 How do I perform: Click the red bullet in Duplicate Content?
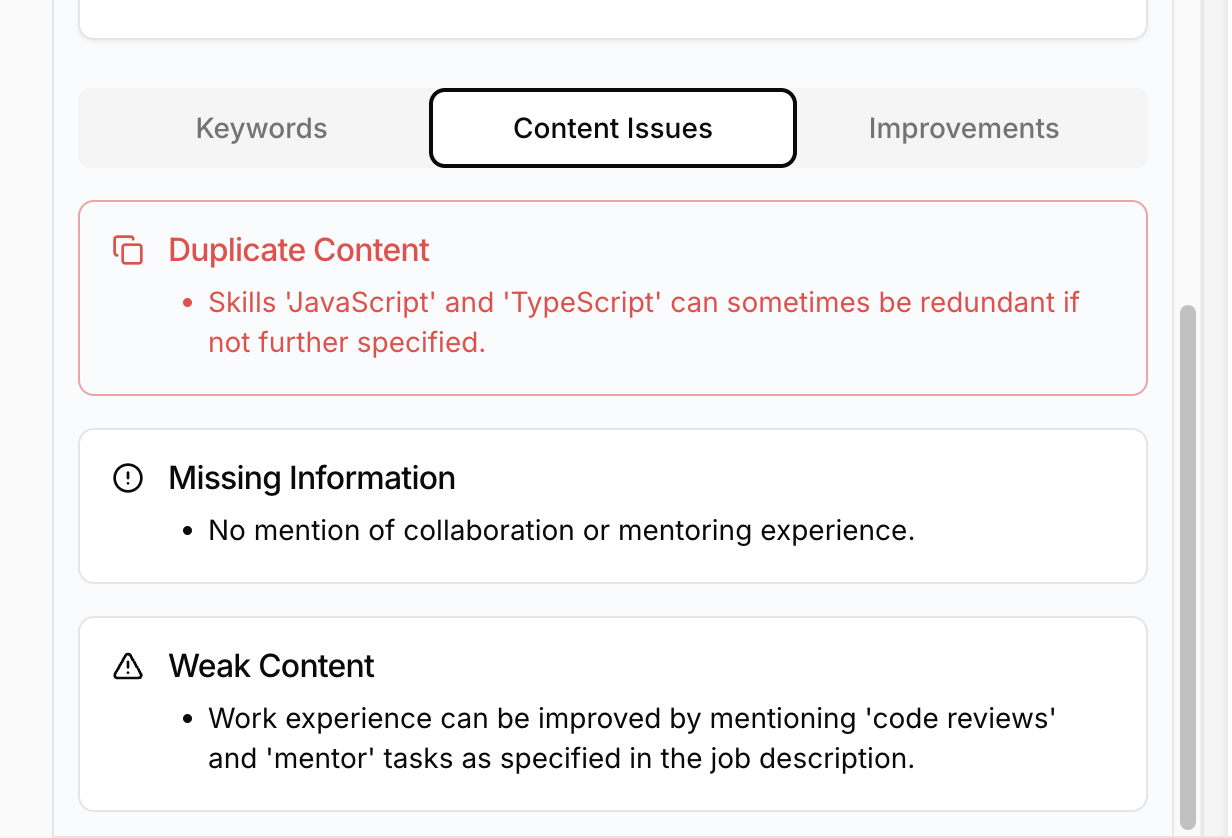[187, 303]
